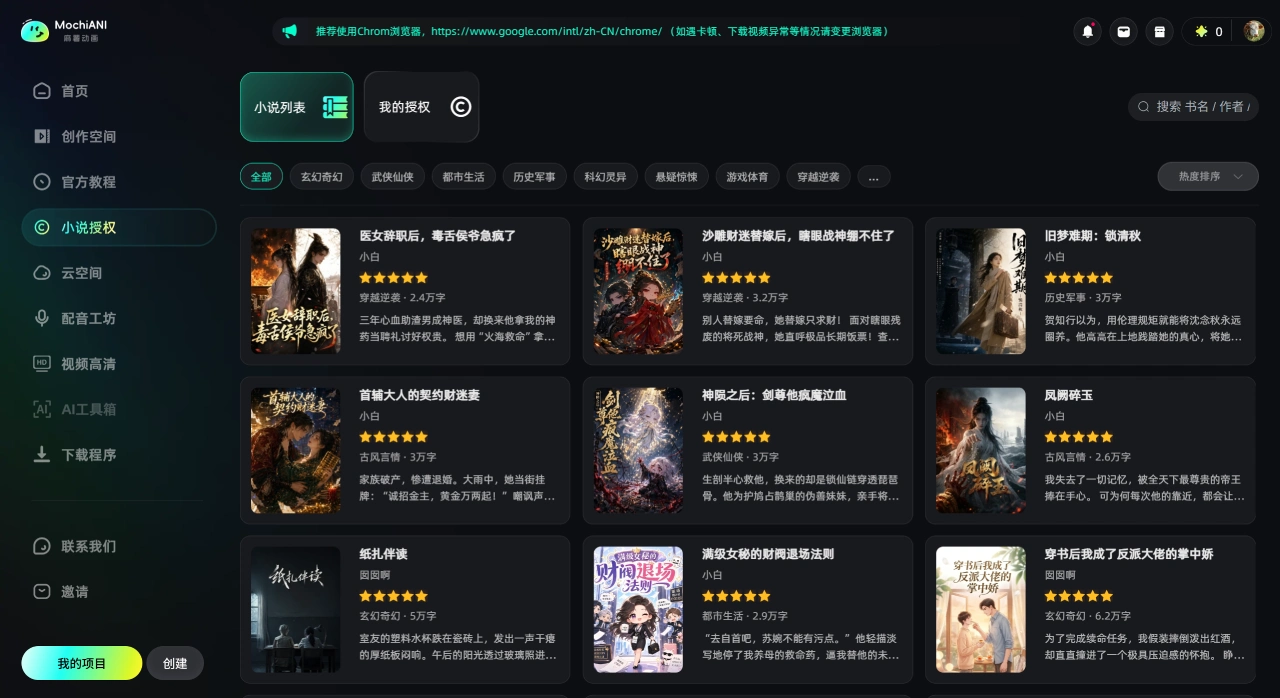Click title 旧梦难期：锁清秋
Screen dimensions: 1280x698
pos(1092,236)
